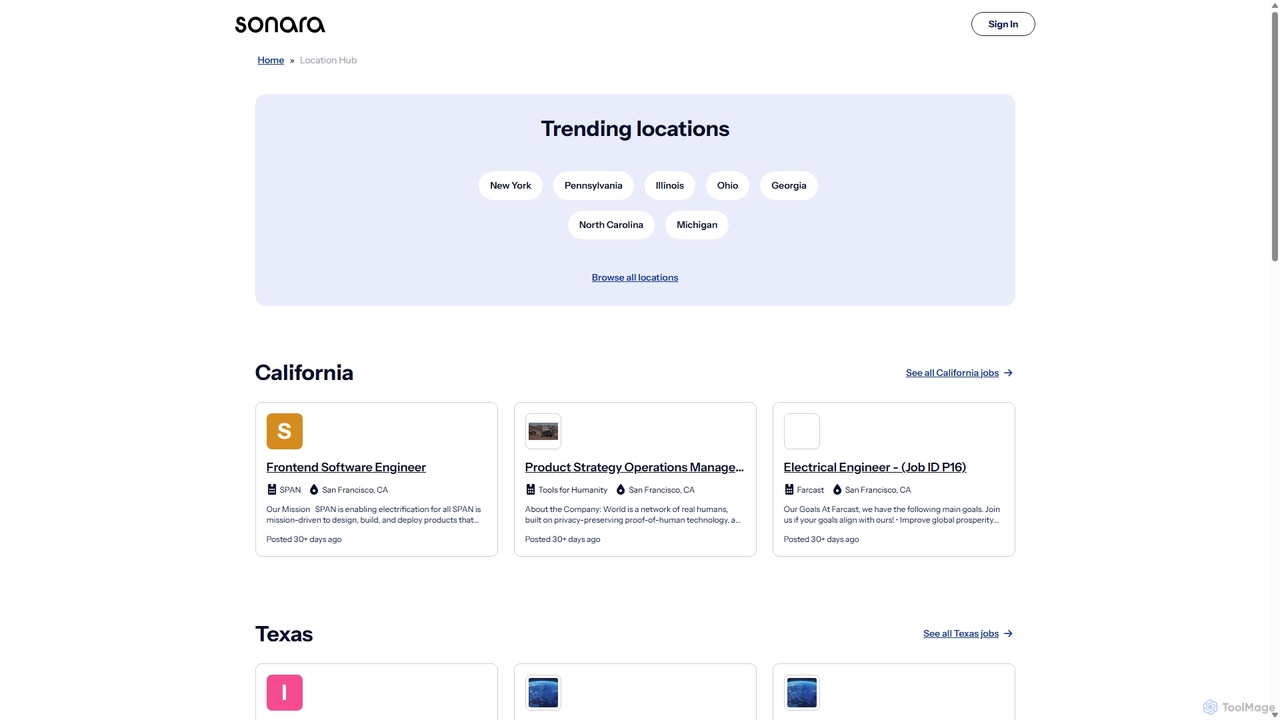The image size is (1280, 720).
Task: Click the Texas section heading
Action: (x=284, y=634)
